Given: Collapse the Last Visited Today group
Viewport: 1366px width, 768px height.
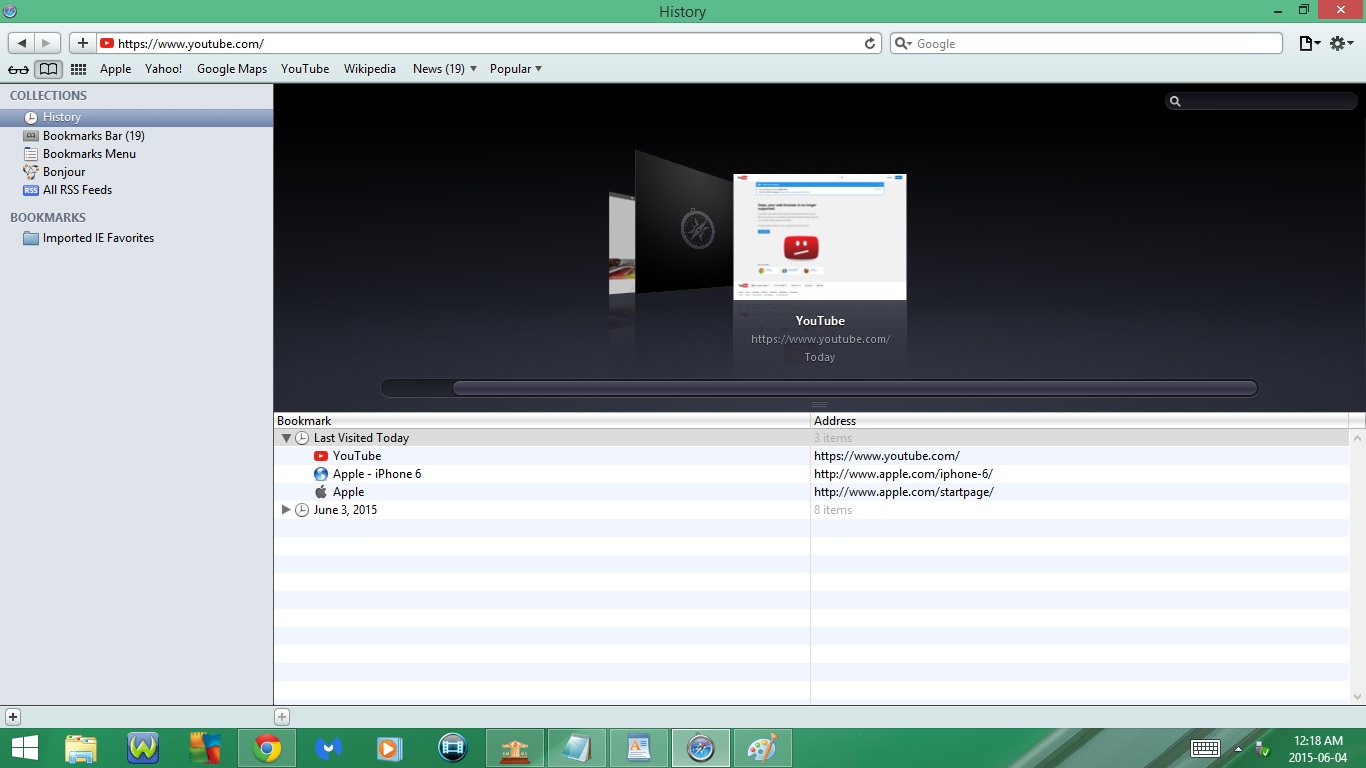Looking at the screenshot, I should 286,438.
